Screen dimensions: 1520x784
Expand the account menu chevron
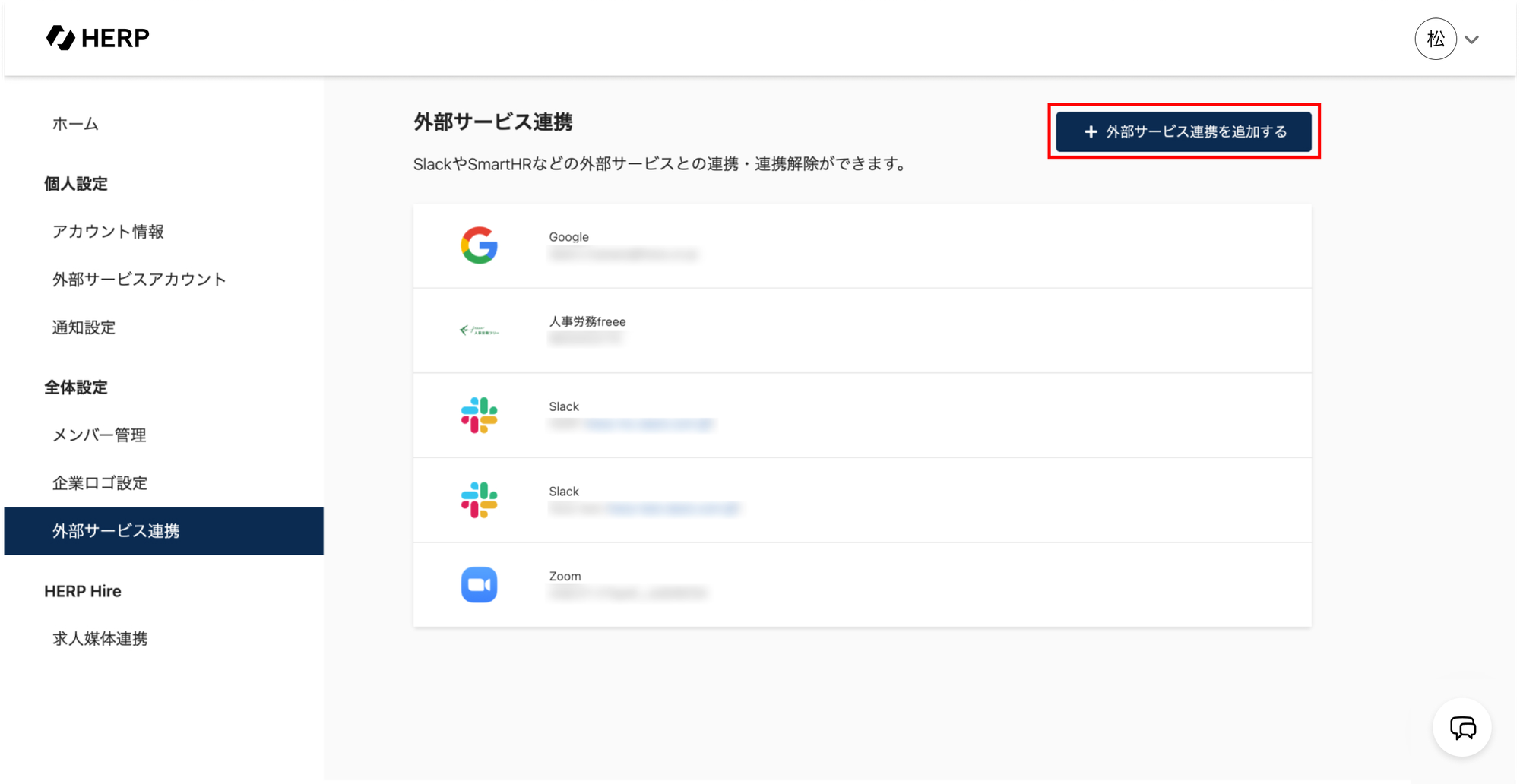(1472, 40)
